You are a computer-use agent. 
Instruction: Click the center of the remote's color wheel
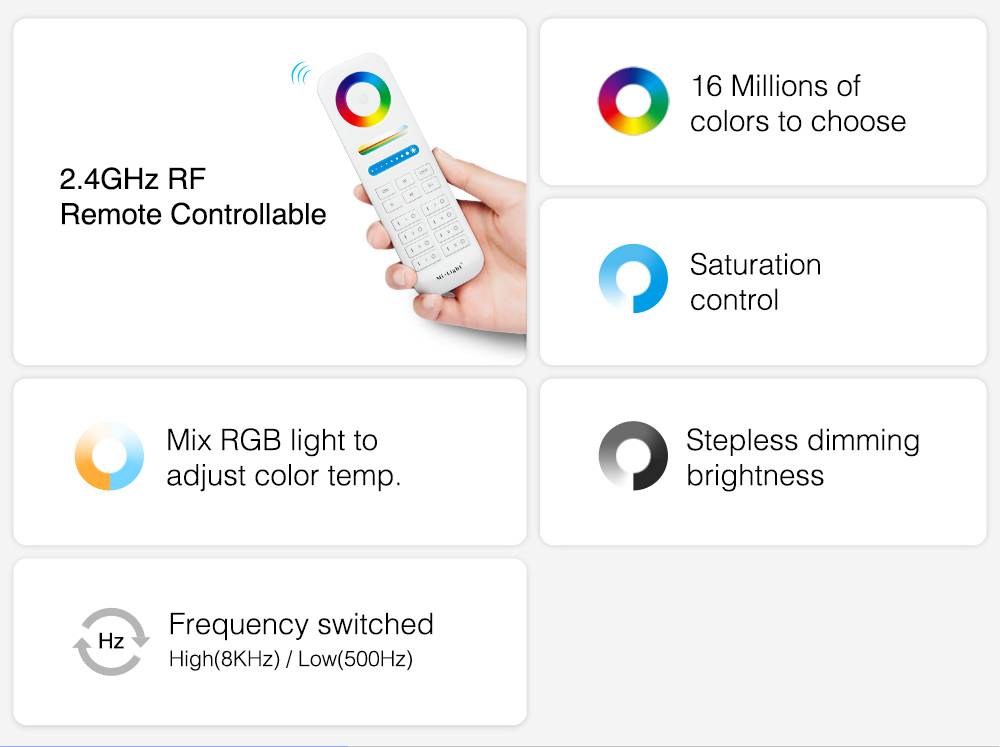tap(363, 99)
